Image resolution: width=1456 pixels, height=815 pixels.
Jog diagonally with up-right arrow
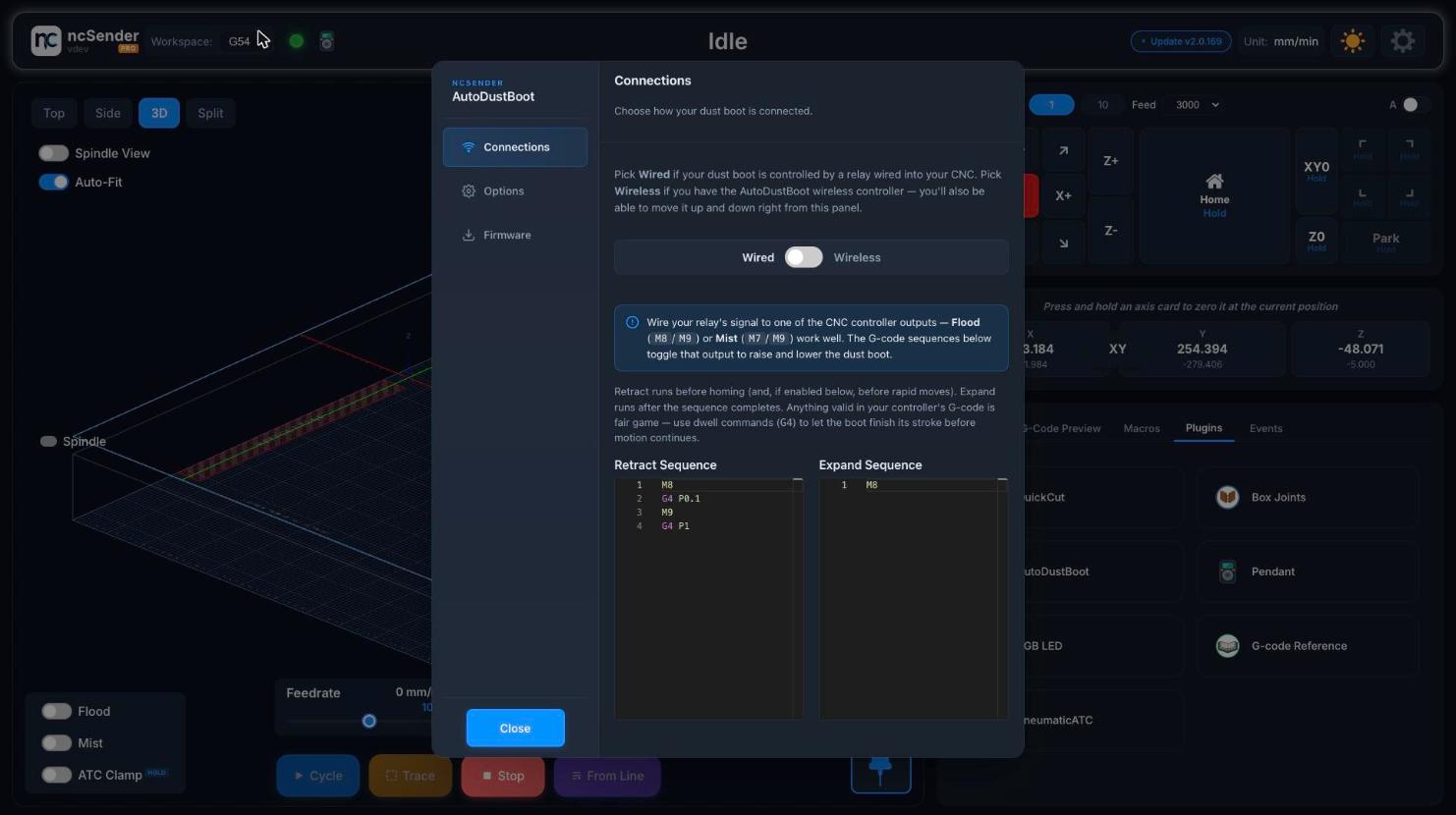click(x=1063, y=151)
